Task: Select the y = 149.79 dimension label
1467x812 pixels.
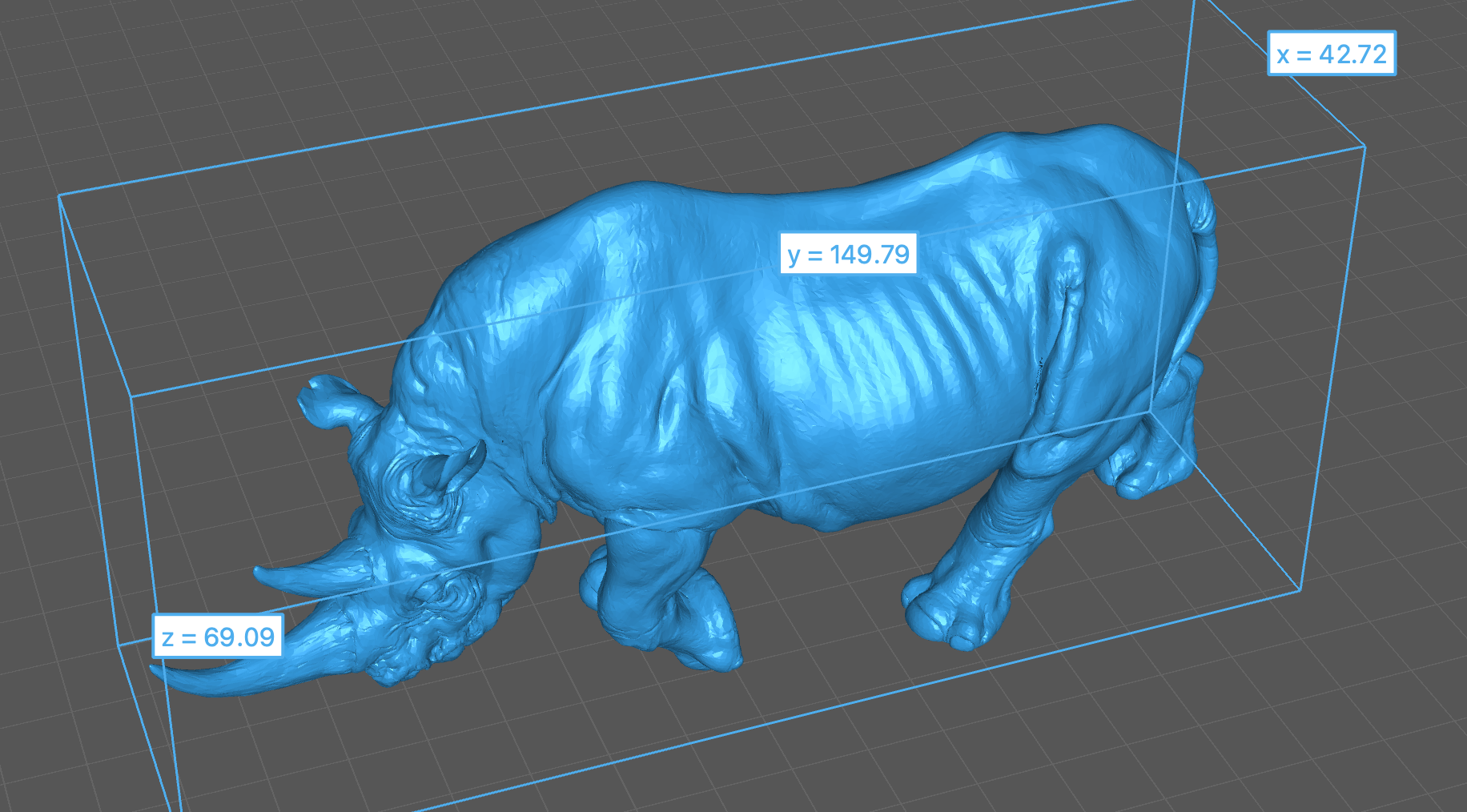Action: point(848,254)
